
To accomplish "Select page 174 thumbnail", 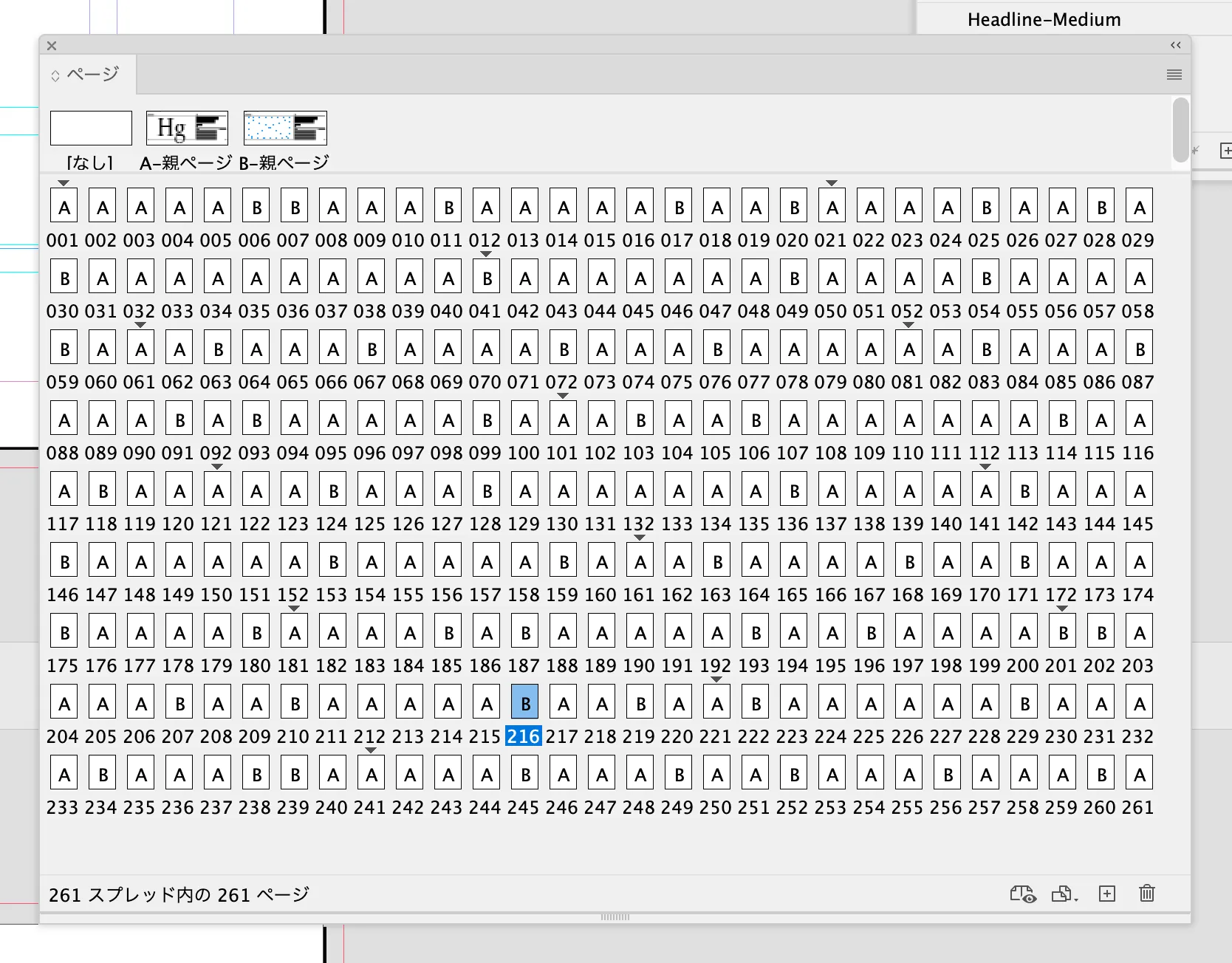I will [x=1140, y=560].
